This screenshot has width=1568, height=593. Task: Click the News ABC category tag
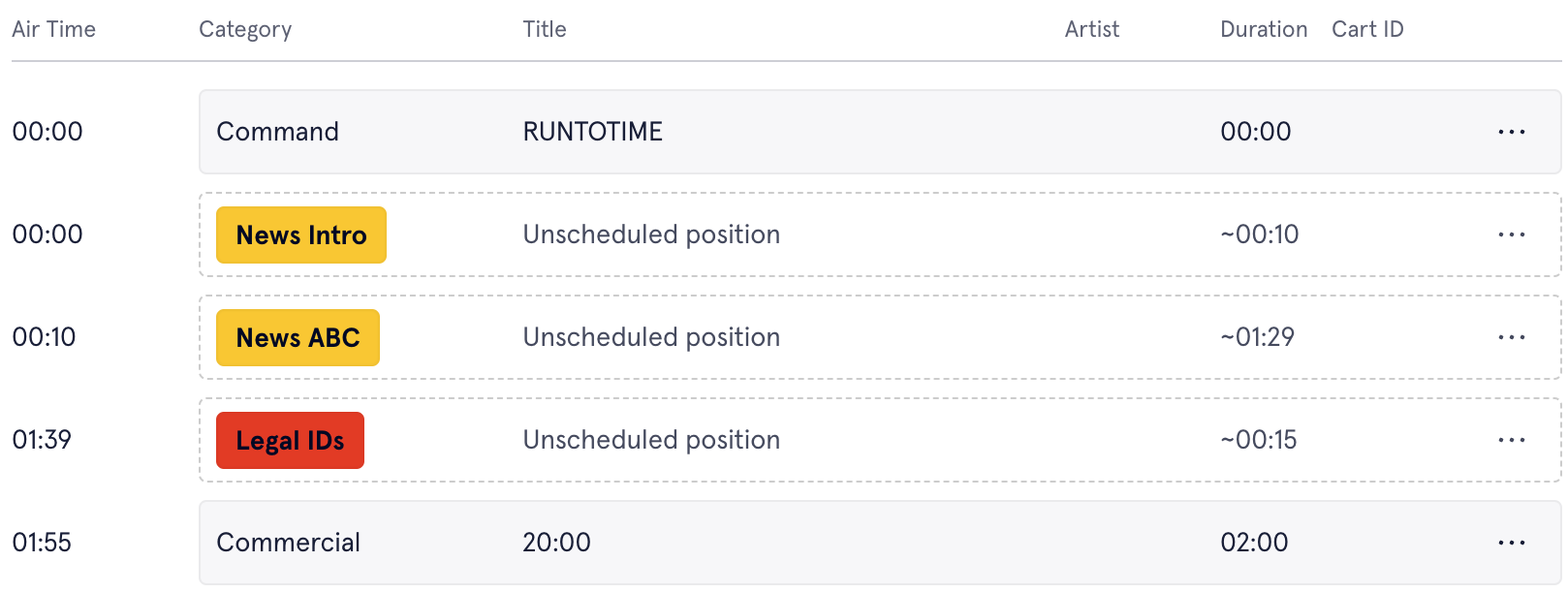coord(298,337)
